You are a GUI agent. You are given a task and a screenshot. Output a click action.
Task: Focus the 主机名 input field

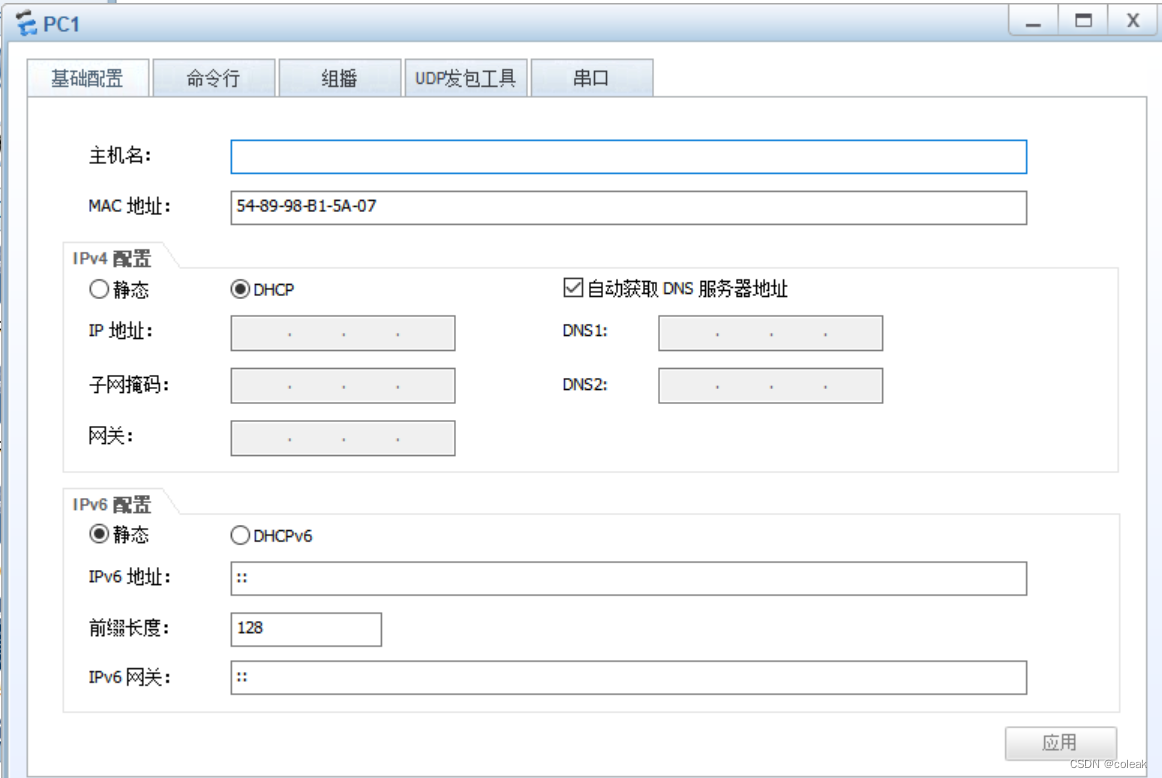pyautogui.click(x=628, y=157)
